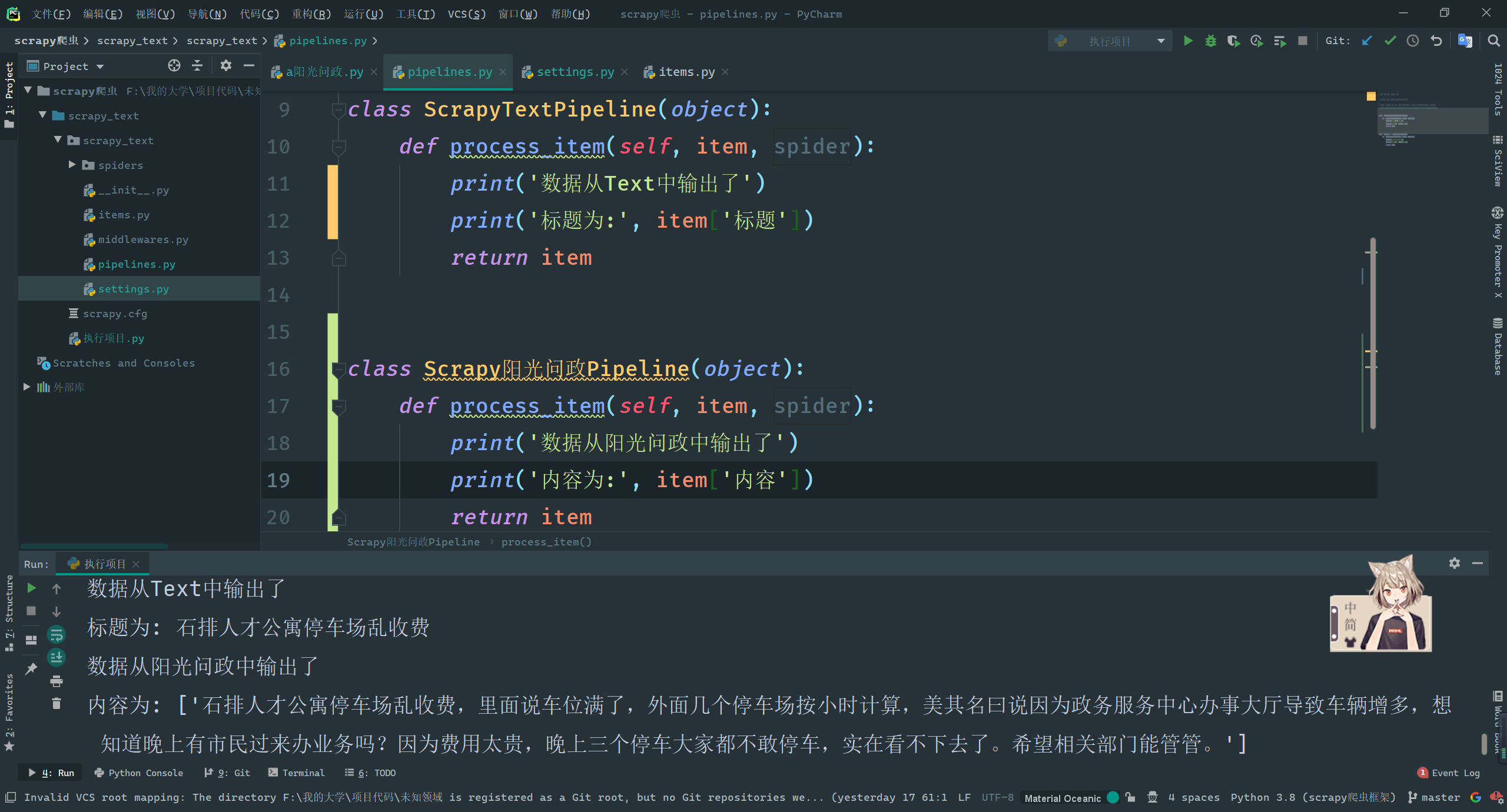Toggle scroll to end in Run console
Viewport: 1507px width, 812px height.
pos(57,657)
